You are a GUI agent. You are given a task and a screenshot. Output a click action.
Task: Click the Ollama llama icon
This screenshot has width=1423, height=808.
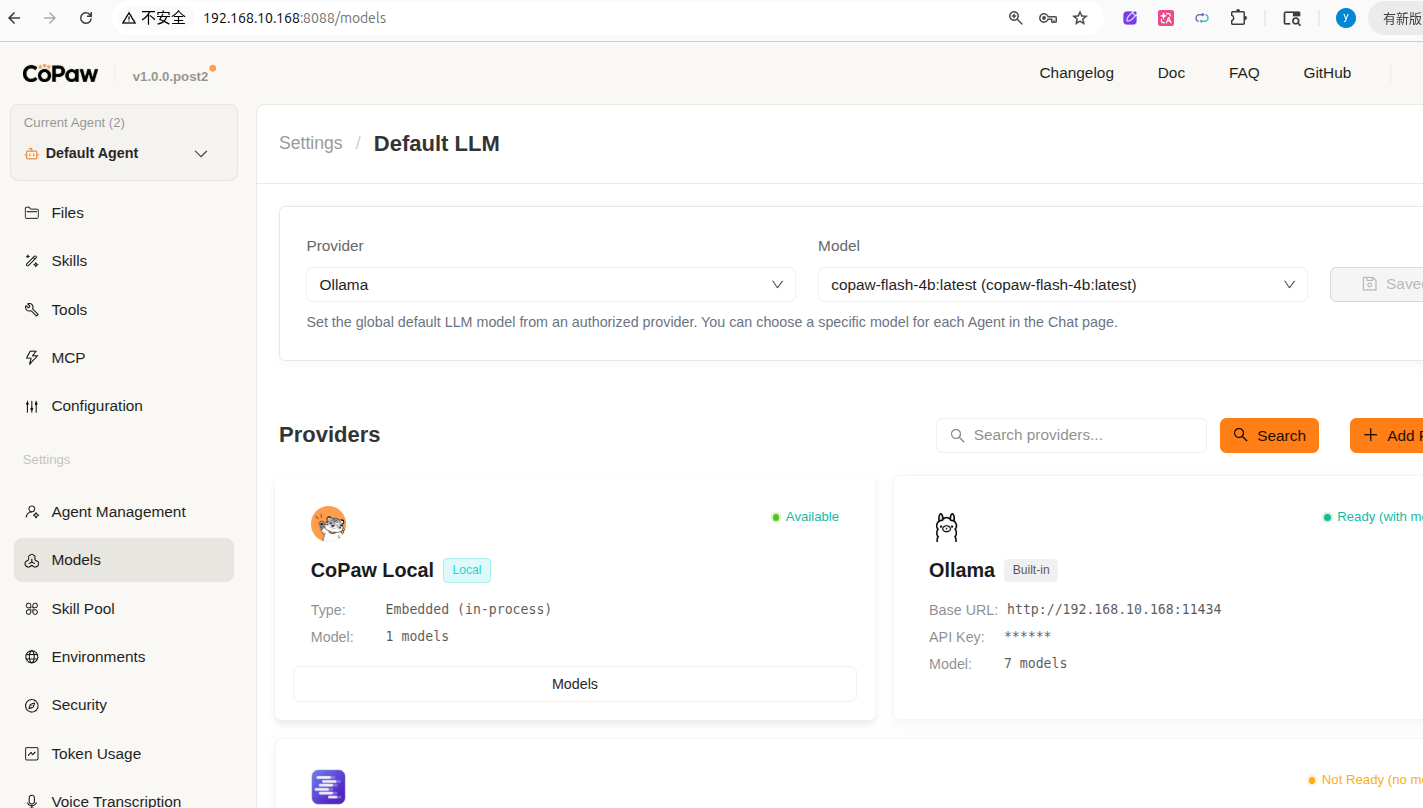pyautogui.click(x=946, y=526)
